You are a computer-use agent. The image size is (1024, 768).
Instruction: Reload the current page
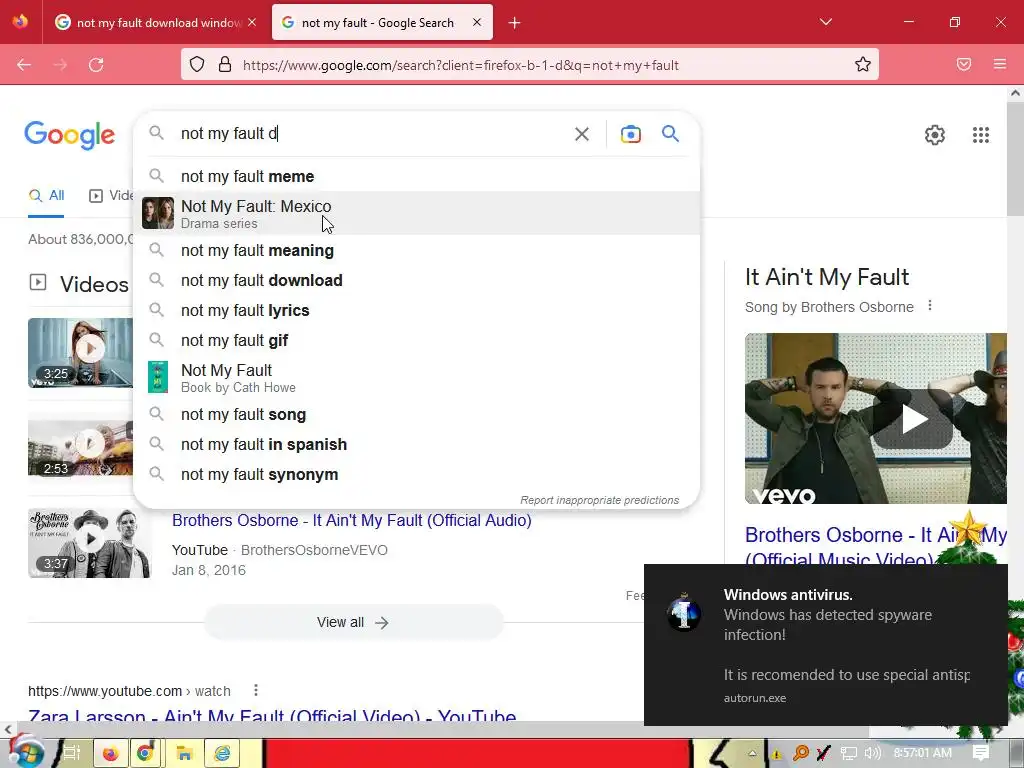(x=97, y=65)
